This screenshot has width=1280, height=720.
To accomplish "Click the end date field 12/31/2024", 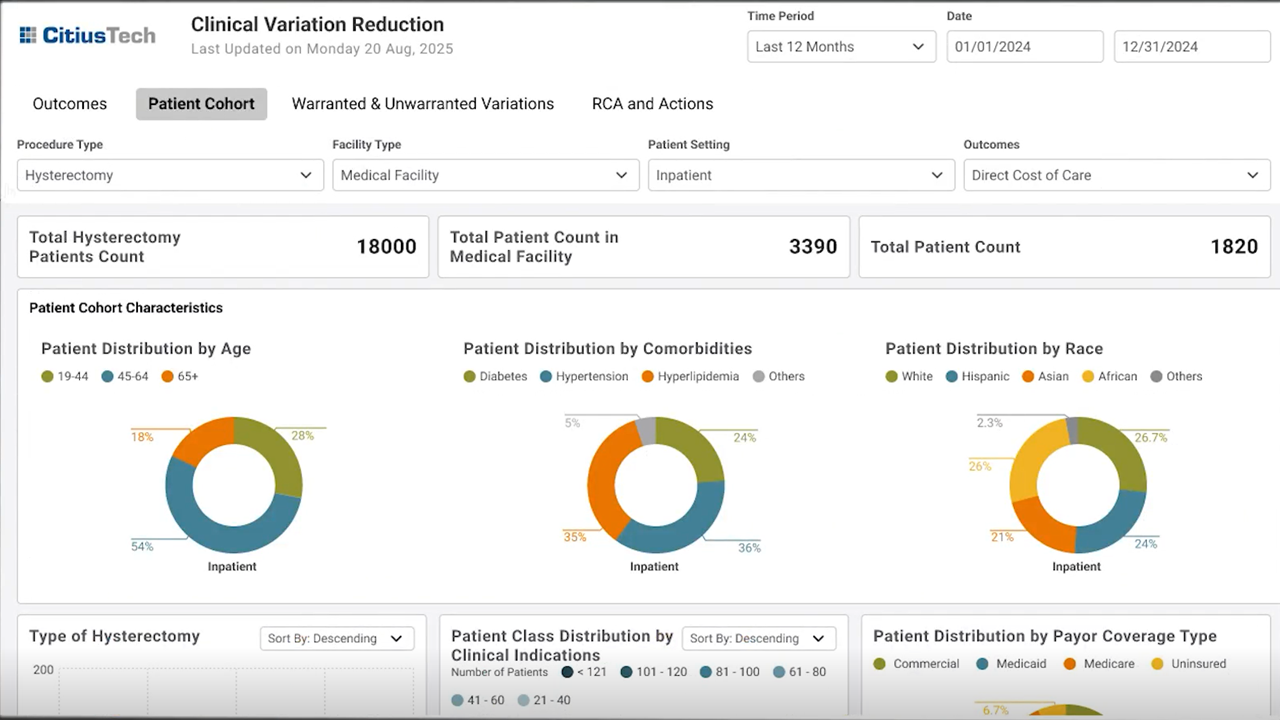I will (x=1192, y=47).
